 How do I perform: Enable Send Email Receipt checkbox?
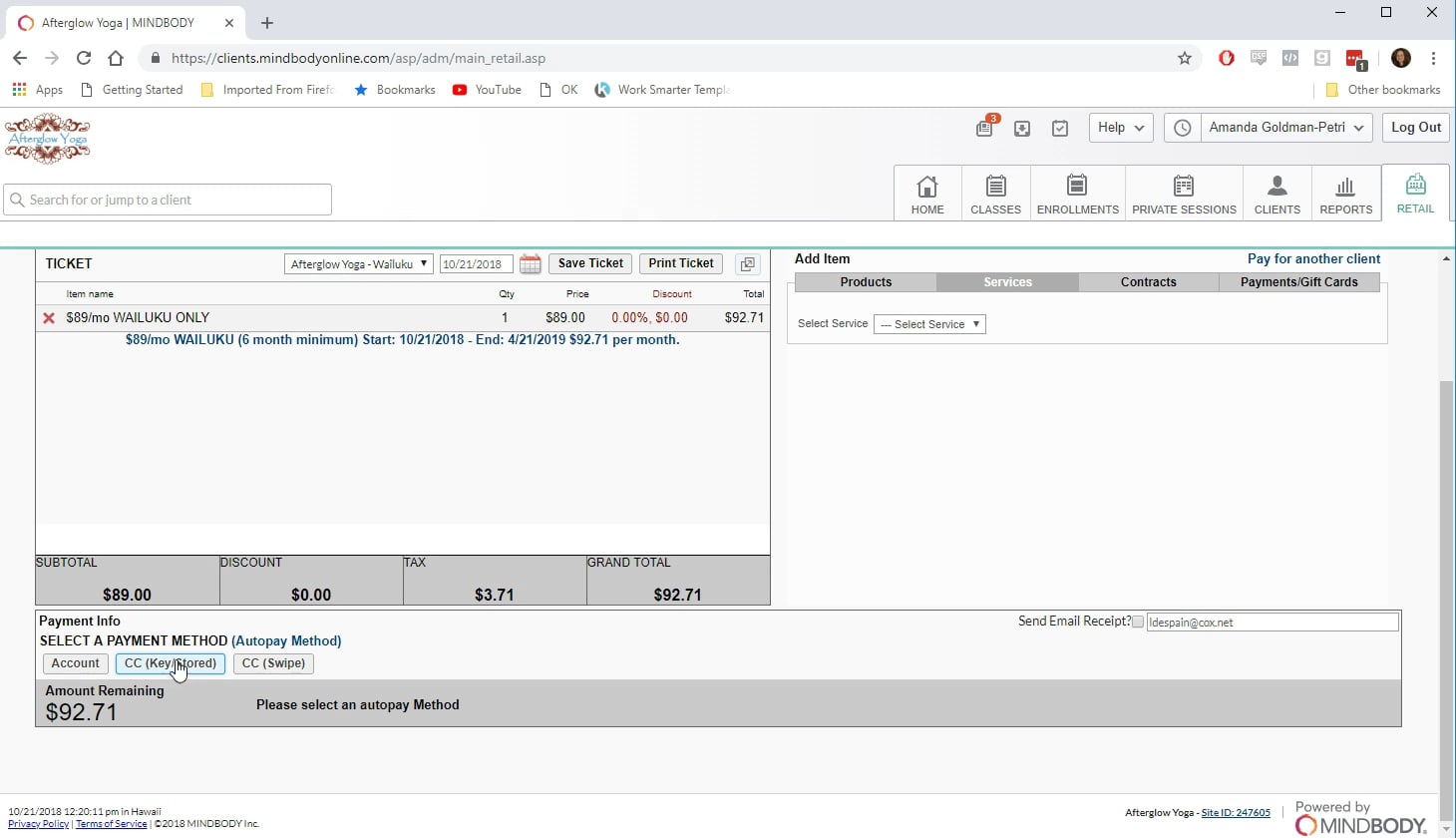click(x=1138, y=622)
